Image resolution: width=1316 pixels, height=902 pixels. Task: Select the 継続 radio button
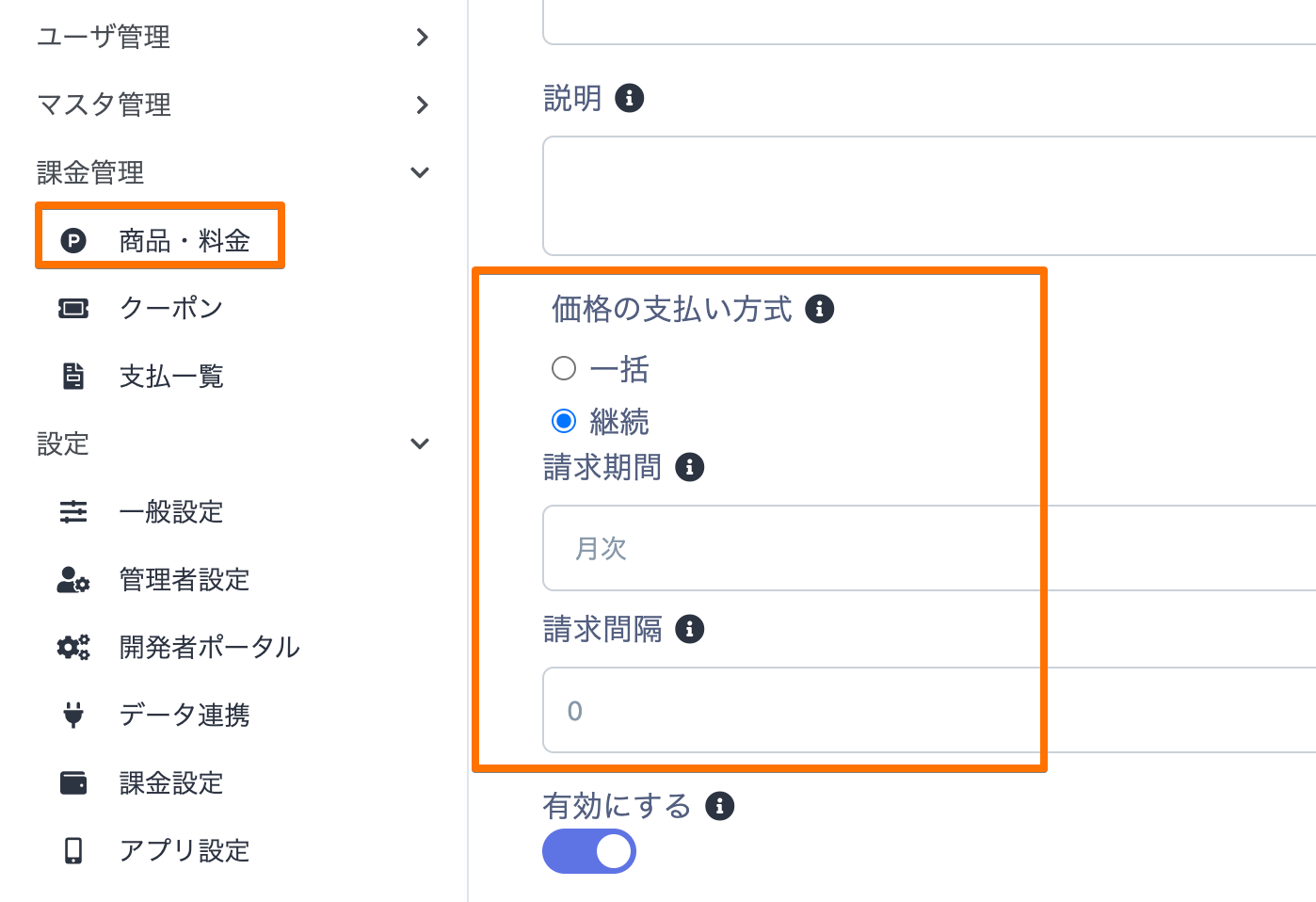click(564, 421)
